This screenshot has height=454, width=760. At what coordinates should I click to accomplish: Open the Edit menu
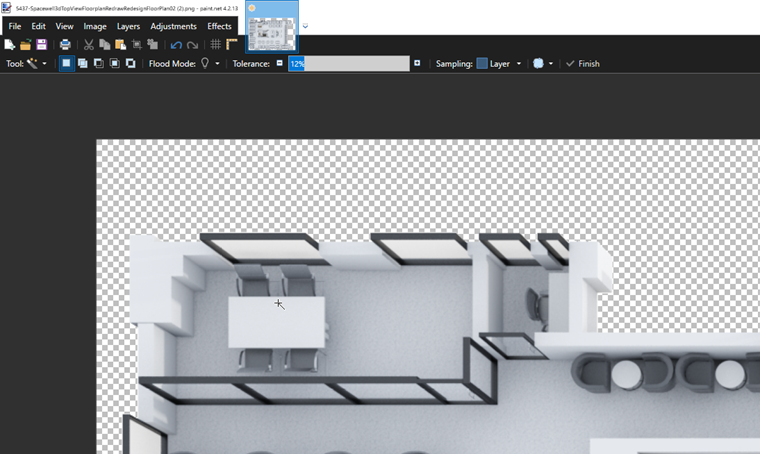pyautogui.click(x=38, y=26)
